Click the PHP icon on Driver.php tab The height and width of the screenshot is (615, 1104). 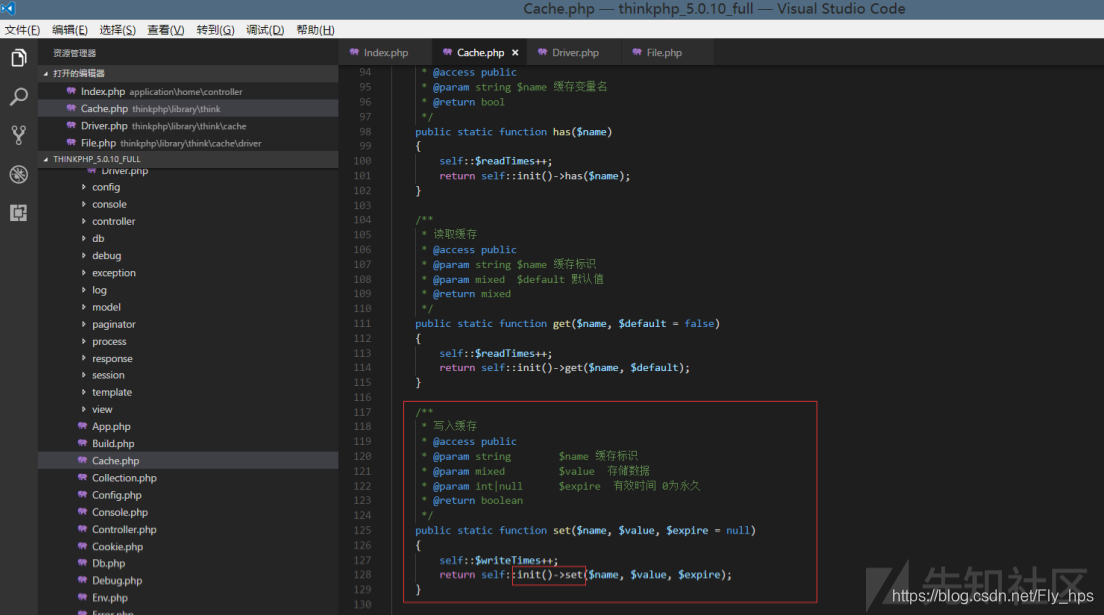tap(542, 52)
